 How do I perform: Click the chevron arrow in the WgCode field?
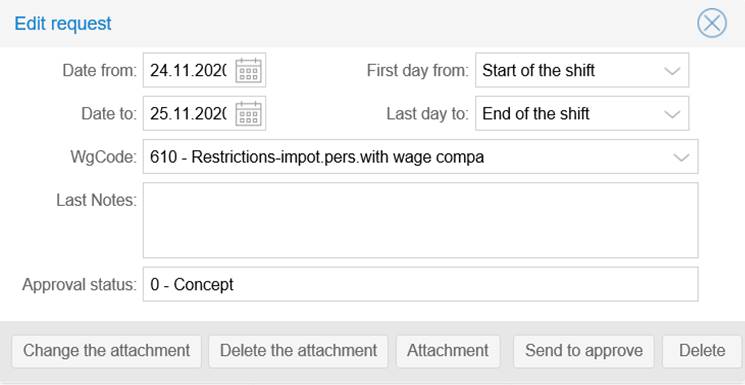(681, 158)
